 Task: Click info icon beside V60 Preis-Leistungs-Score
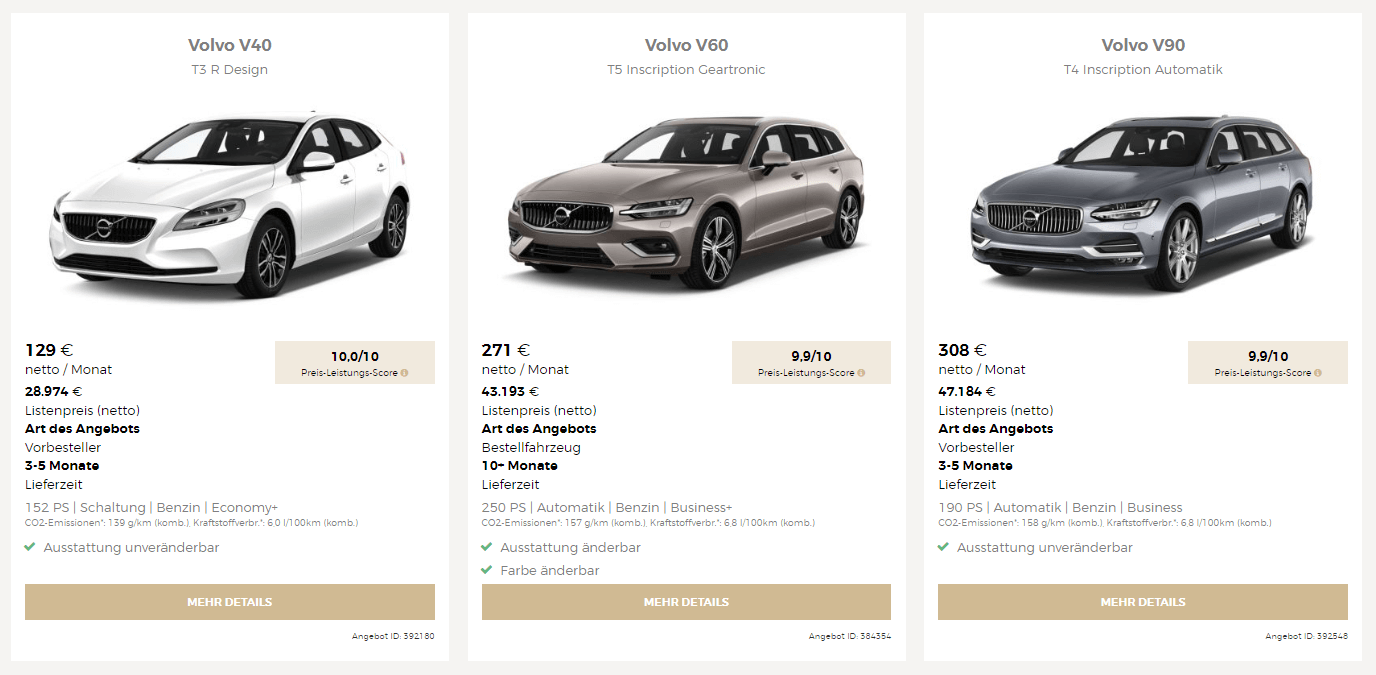coord(861,373)
